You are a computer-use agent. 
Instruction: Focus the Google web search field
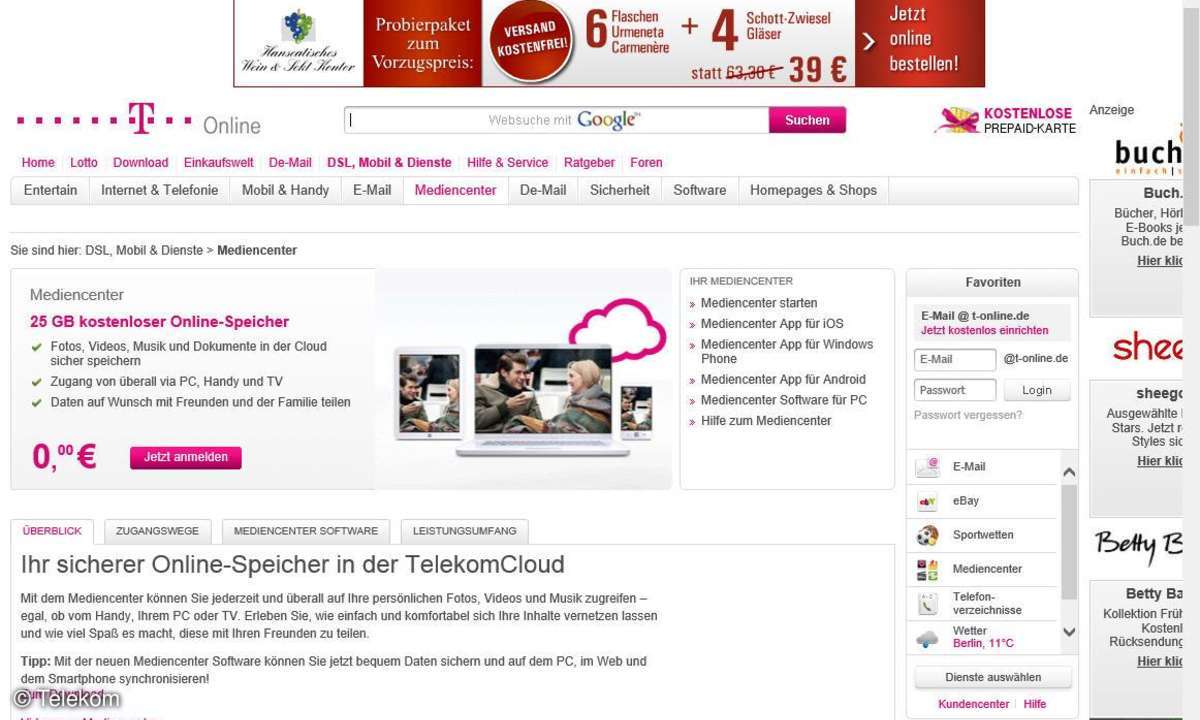point(556,120)
